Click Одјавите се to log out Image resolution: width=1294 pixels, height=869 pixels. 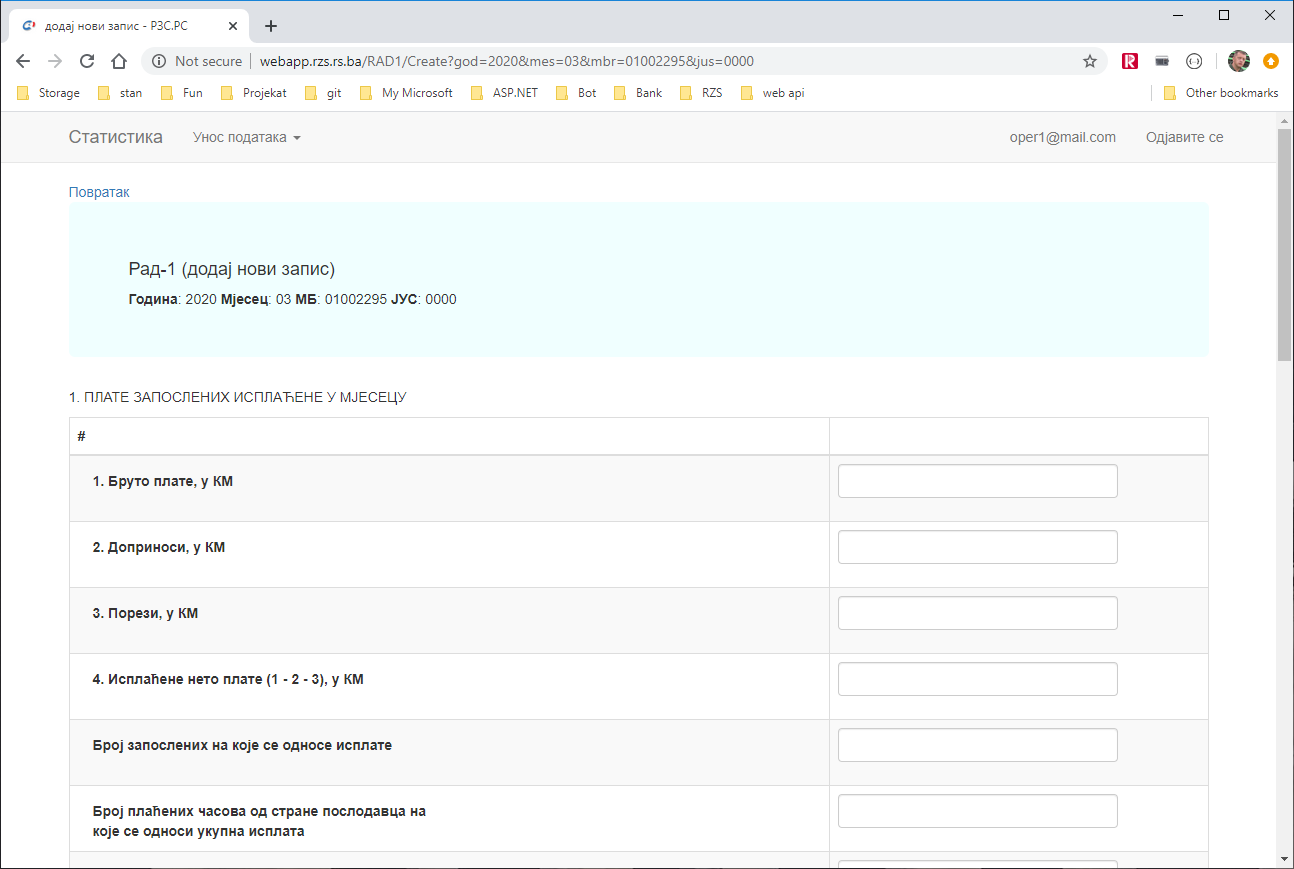(x=1184, y=137)
